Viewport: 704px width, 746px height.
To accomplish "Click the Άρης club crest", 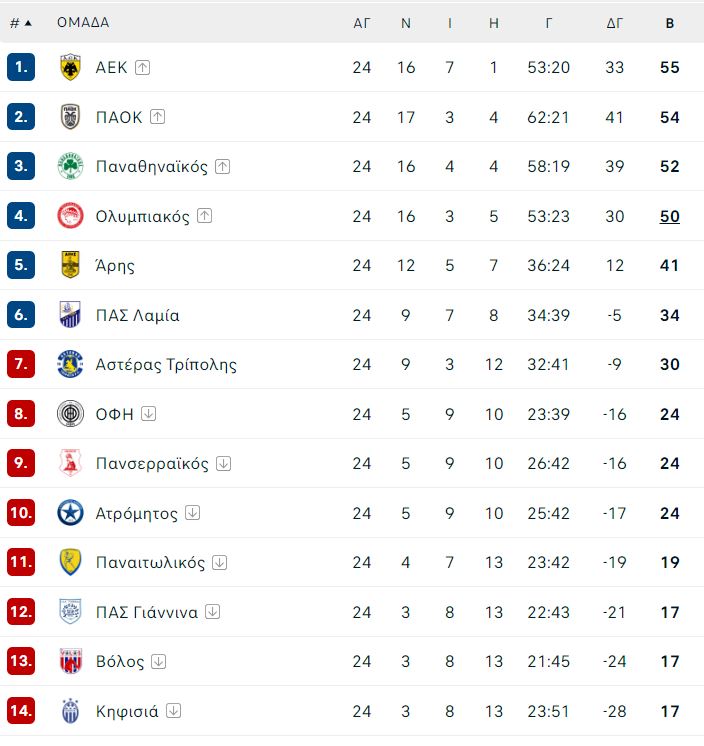I will (70, 265).
